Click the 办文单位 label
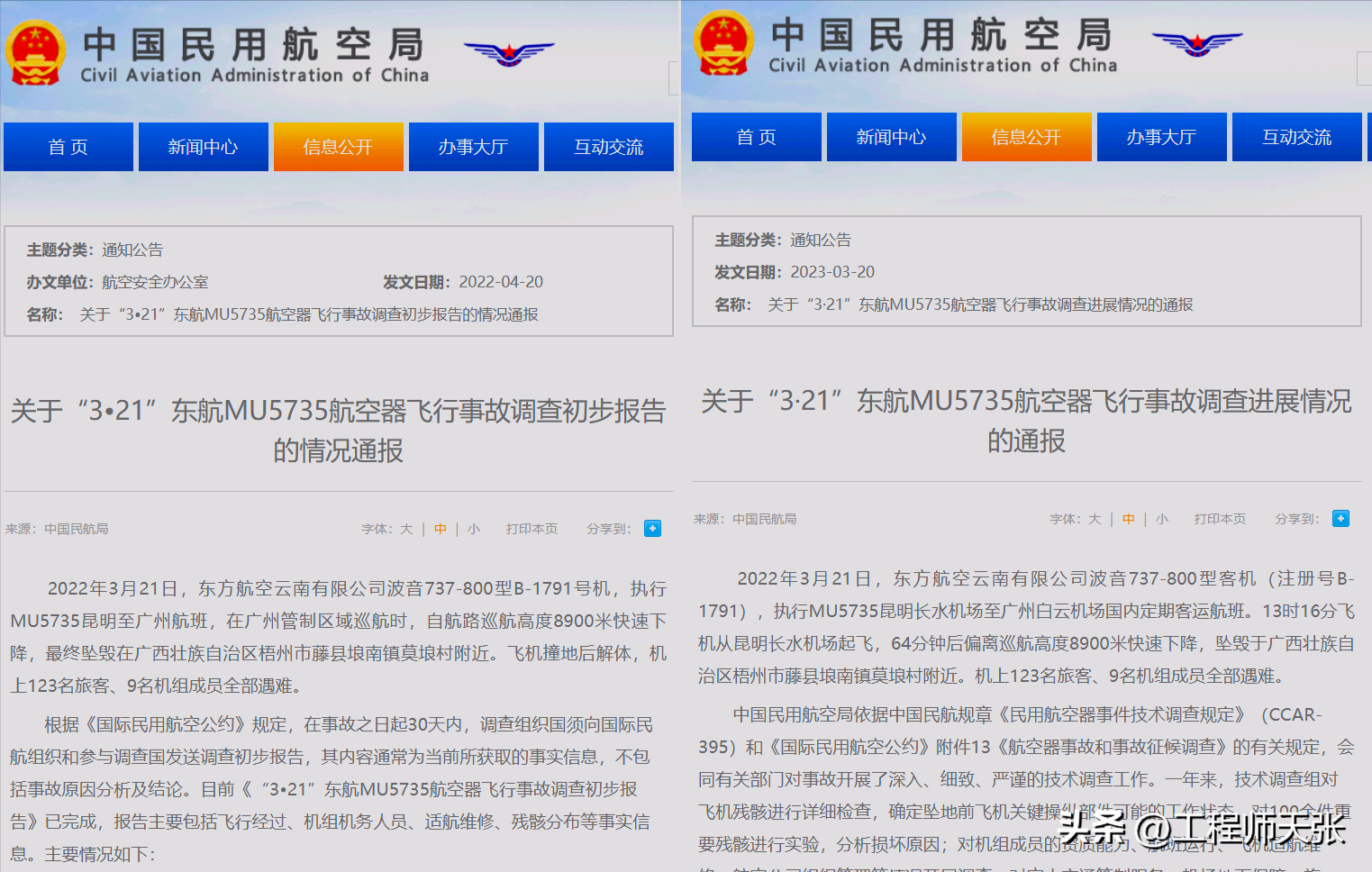Screen dimensions: 1372x872 (x=61, y=283)
